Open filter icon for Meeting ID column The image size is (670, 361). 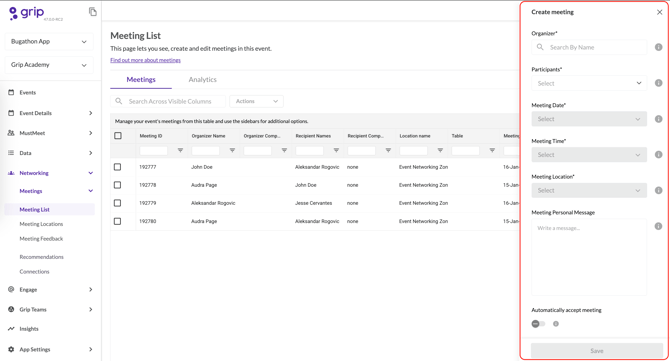180,150
